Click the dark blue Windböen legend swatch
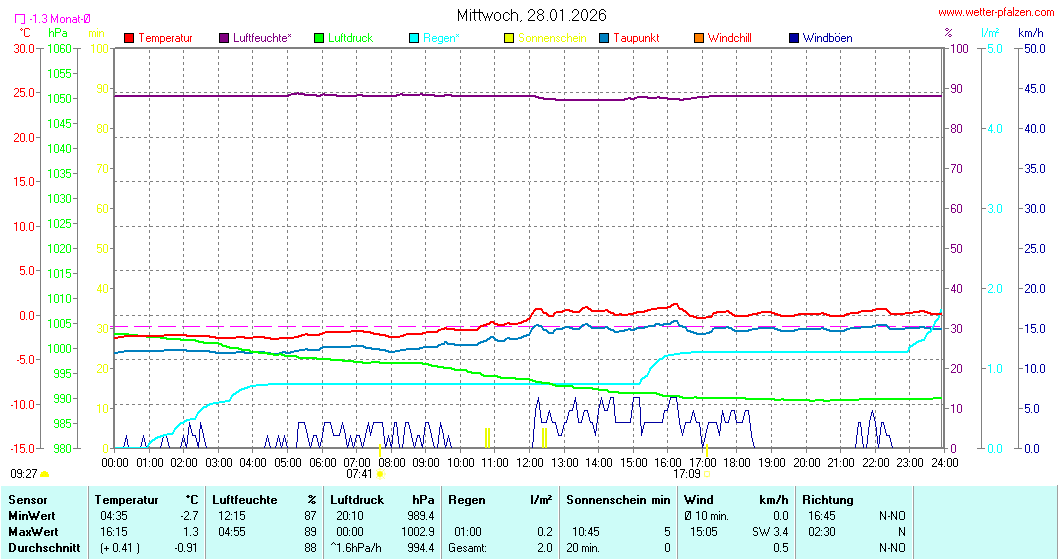Viewport: 1058px width, 559px height. [794, 38]
